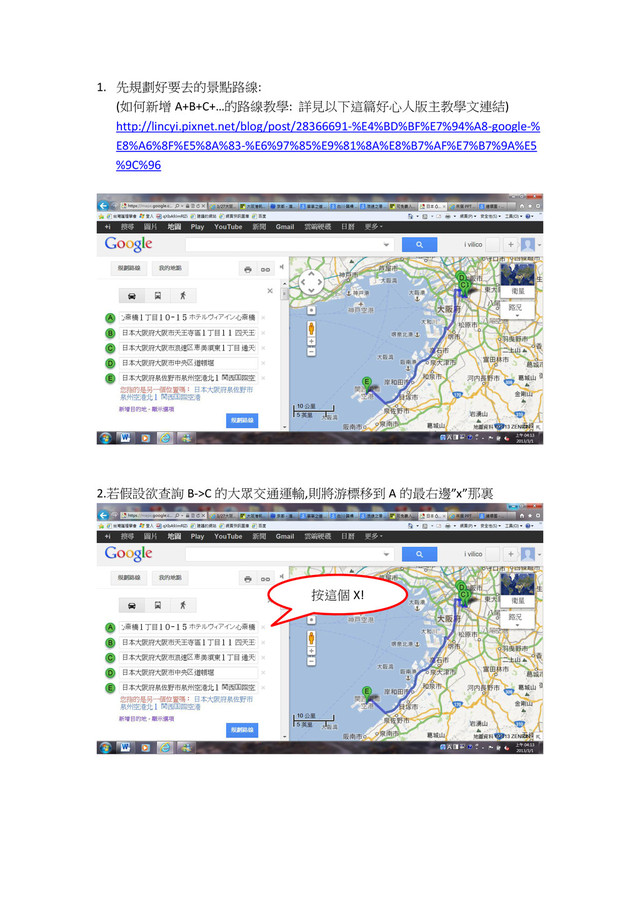Click the browser back arrow in step 1 screenshot

pyautogui.click(x=103, y=205)
